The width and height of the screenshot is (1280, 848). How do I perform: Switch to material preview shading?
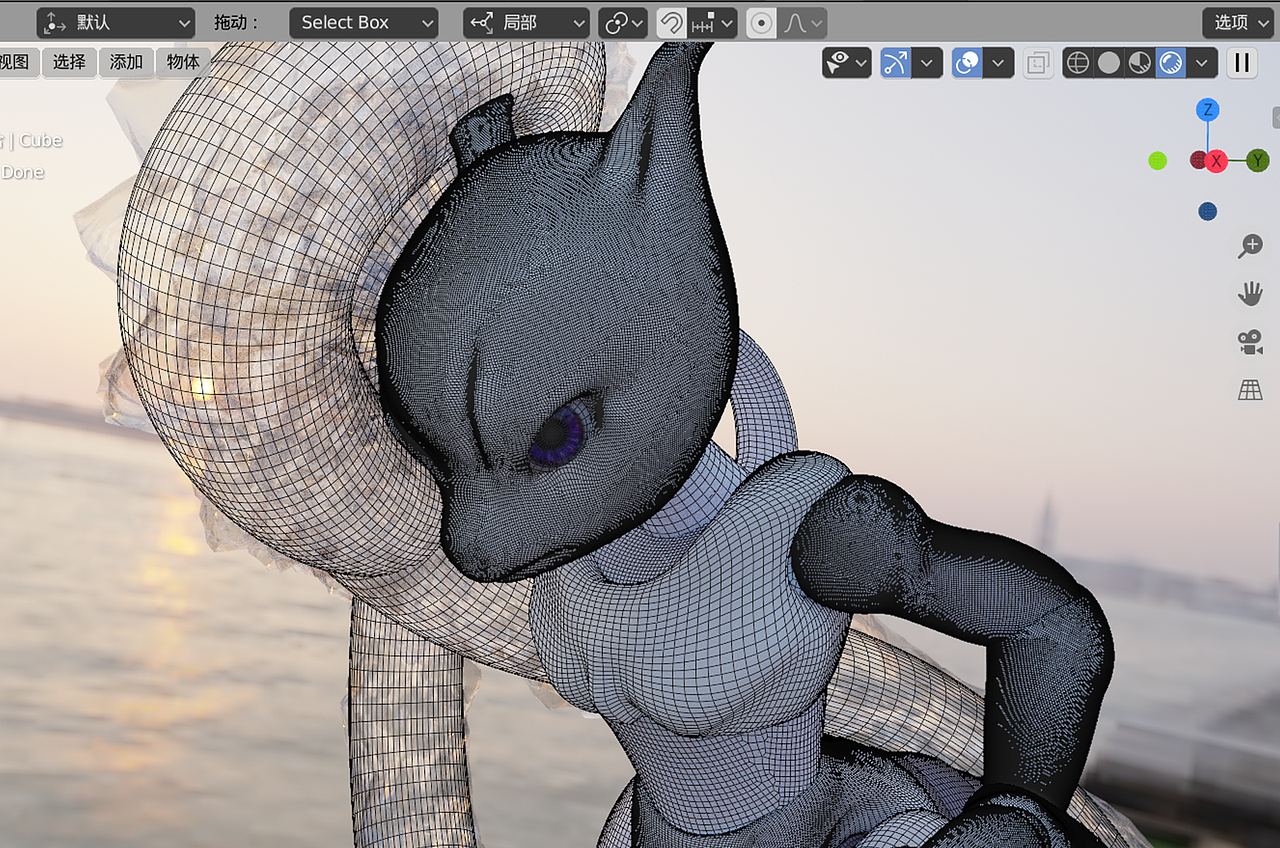1140,63
